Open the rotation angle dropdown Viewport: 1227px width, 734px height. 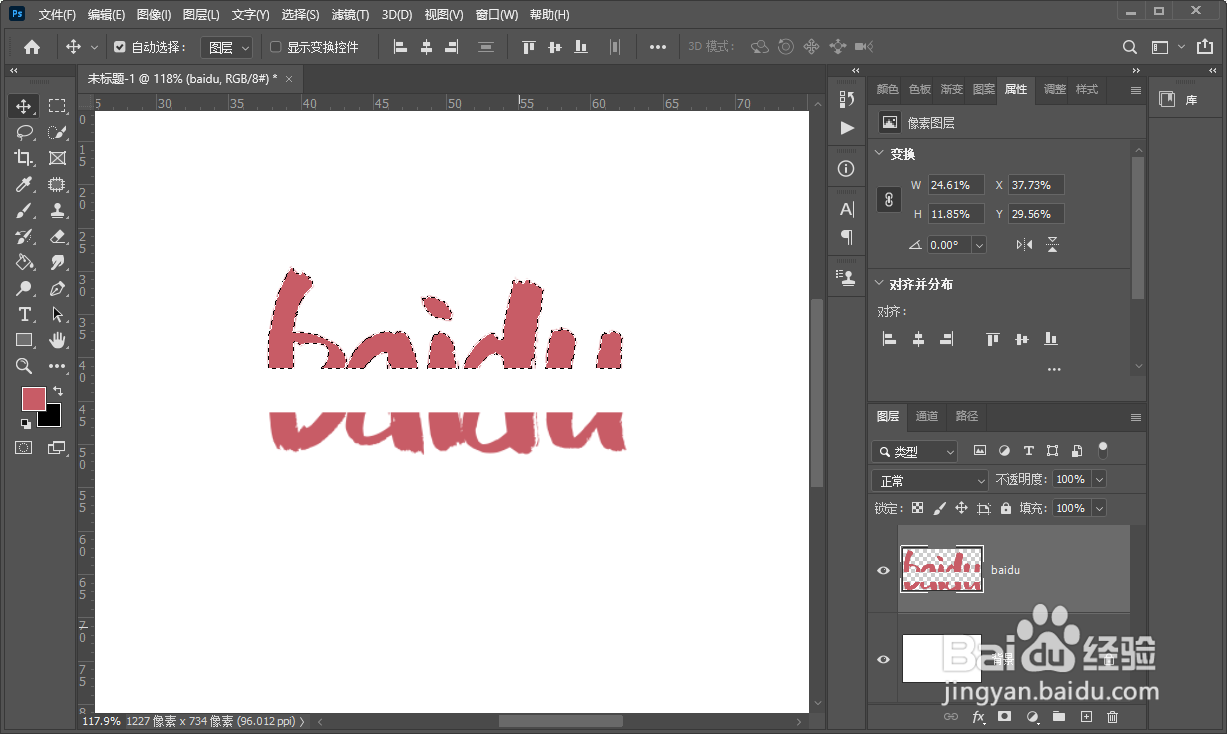[x=979, y=245]
